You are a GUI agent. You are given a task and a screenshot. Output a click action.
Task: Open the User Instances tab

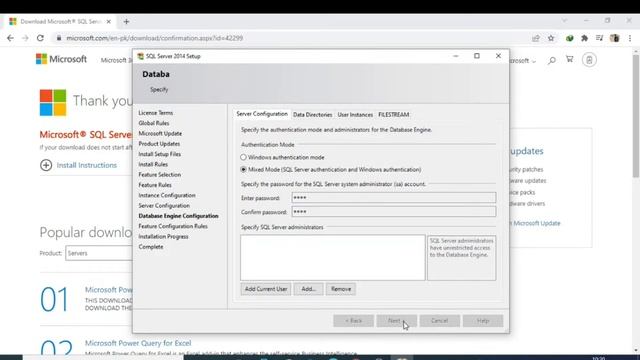click(355, 115)
